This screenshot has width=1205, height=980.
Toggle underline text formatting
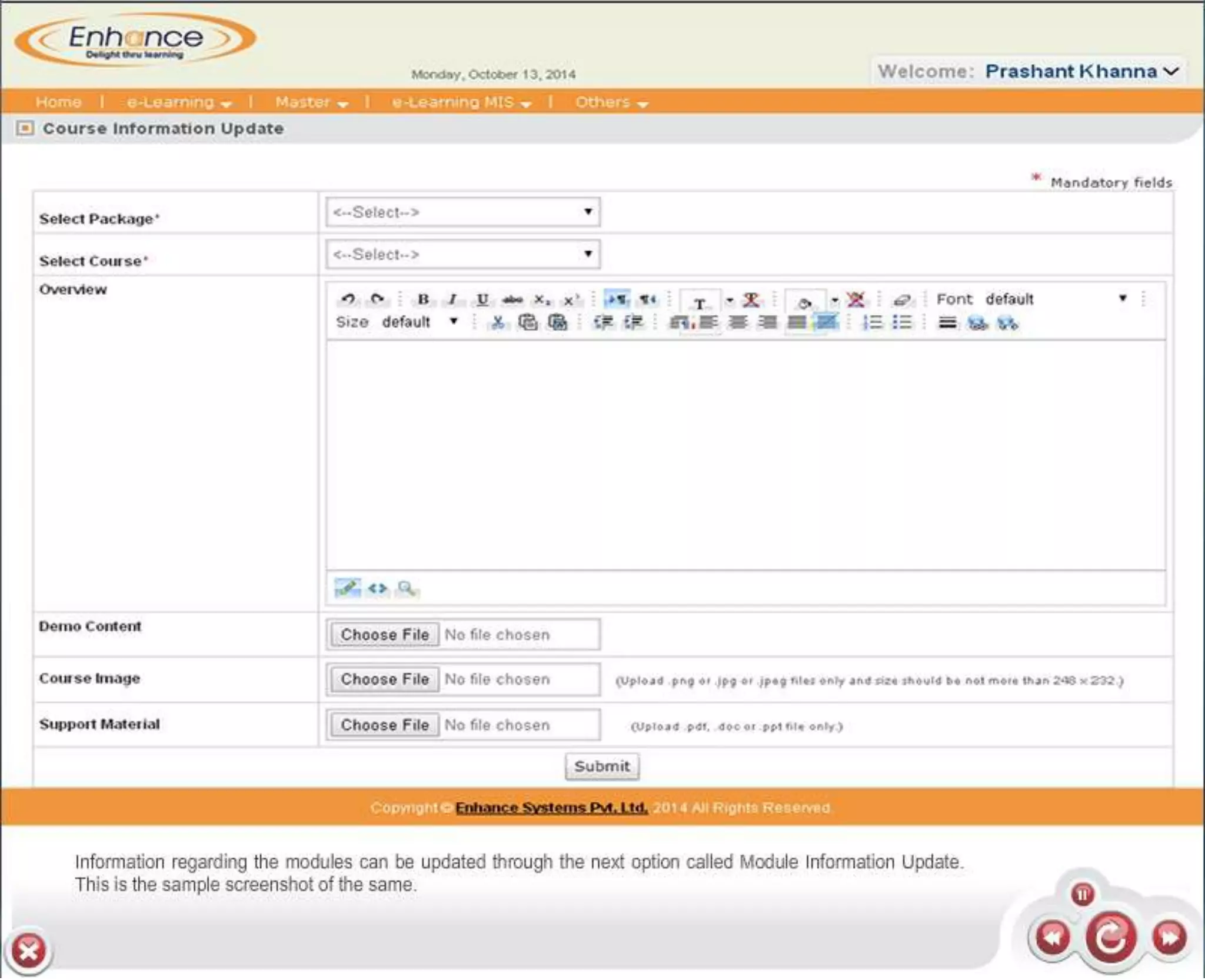pos(482,299)
